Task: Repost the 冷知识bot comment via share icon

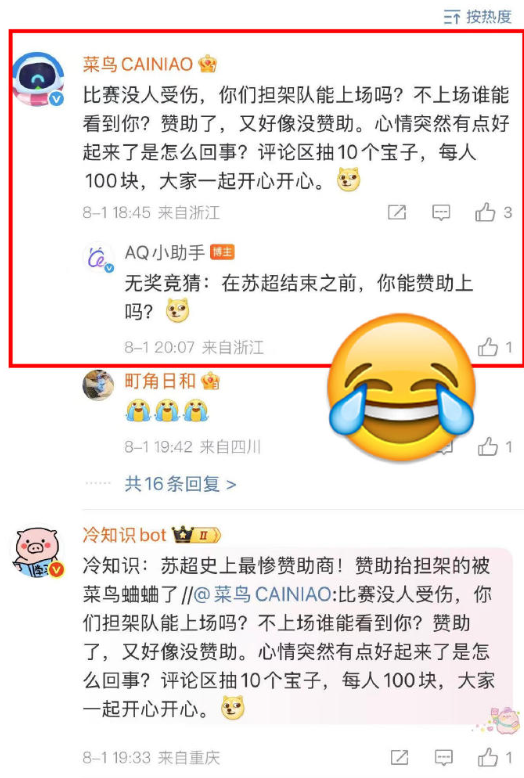Action: pyautogui.click(x=399, y=757)
